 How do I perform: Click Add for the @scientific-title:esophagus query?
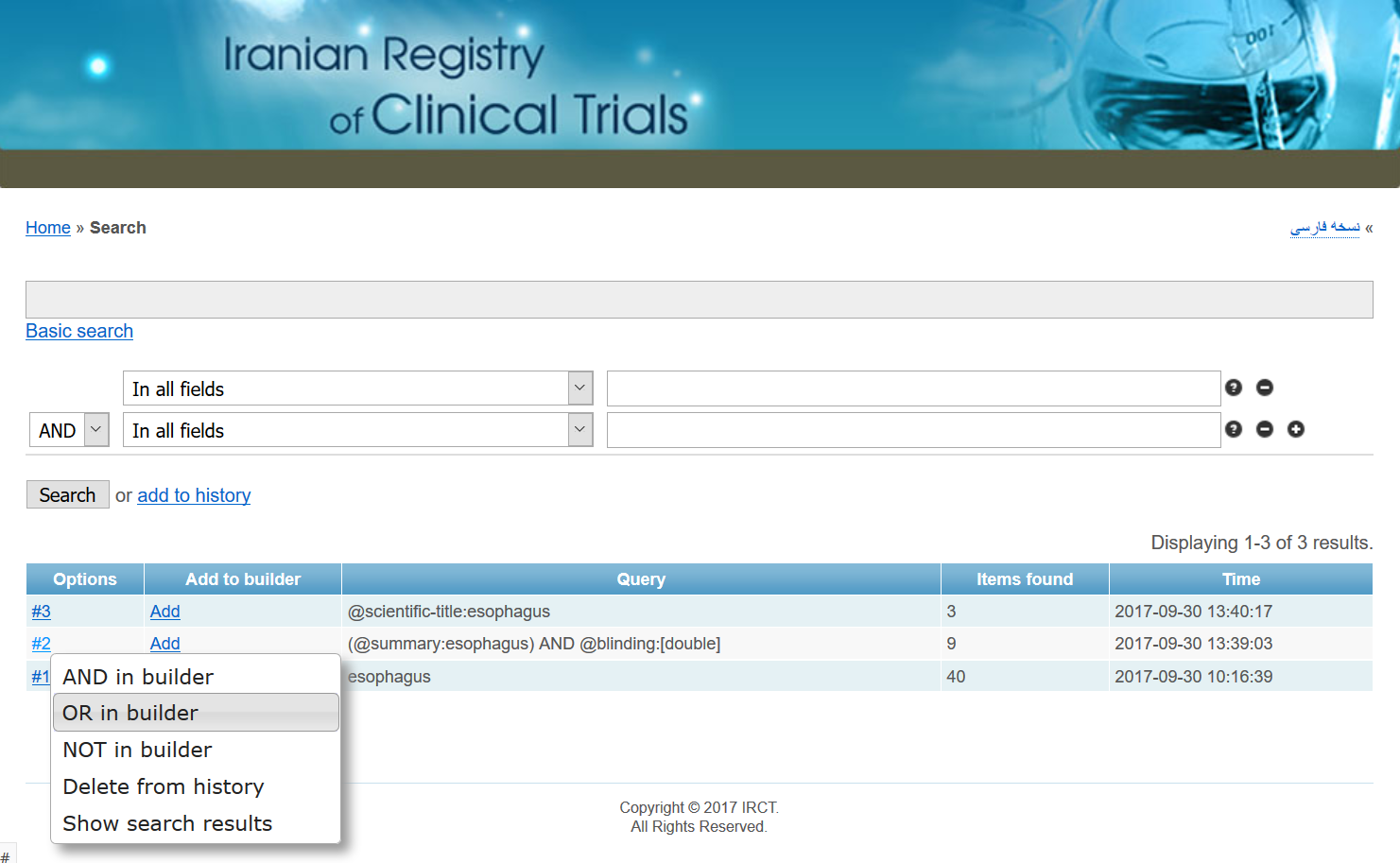click(164, 612)
